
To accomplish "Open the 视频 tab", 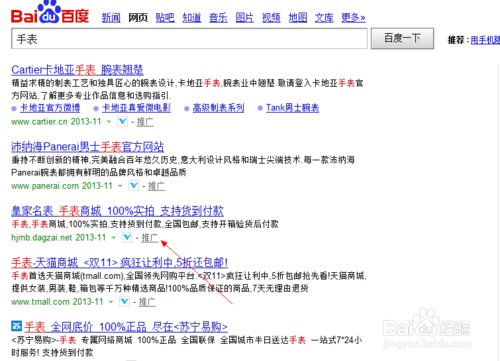I will pos(271,17).
